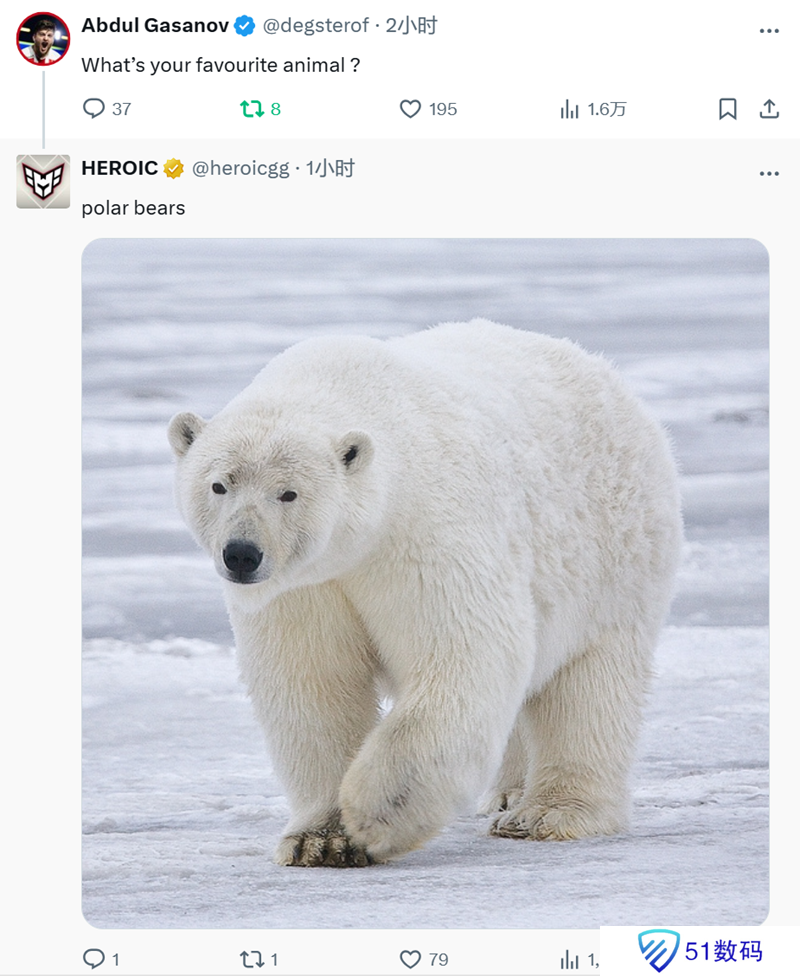Open Abdul Gasanov's profile by name
Image resolution: width=800 pixels, height=976 pixels.
click(x=155, y=26)
